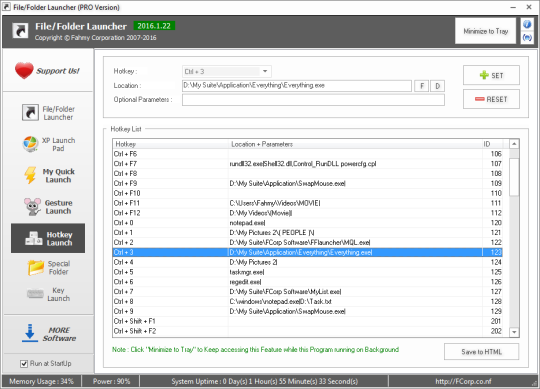Click the Minimize to Tray button
The width and height of the screenshot is (540, 389).
point(486,31)
